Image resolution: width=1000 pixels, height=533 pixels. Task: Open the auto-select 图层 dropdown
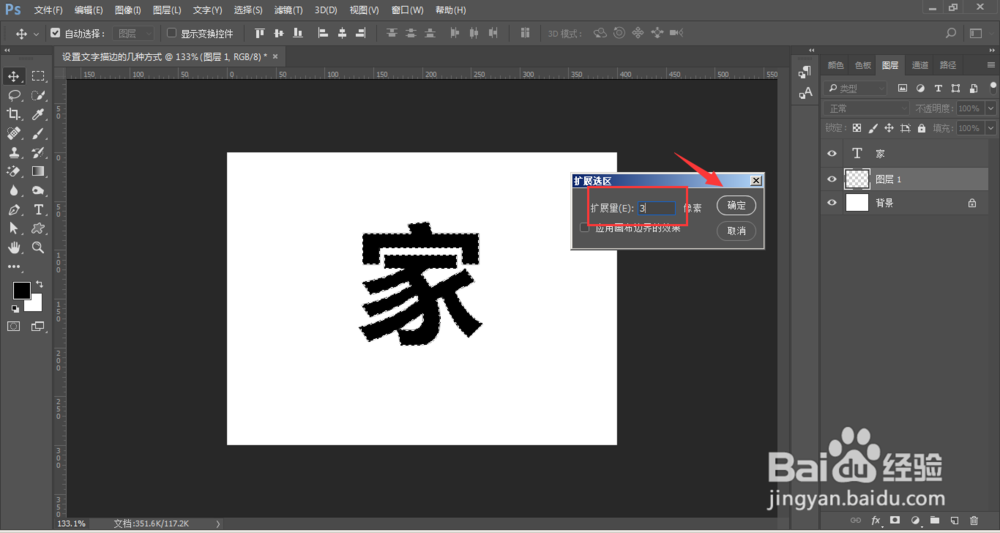click(134, 33)
